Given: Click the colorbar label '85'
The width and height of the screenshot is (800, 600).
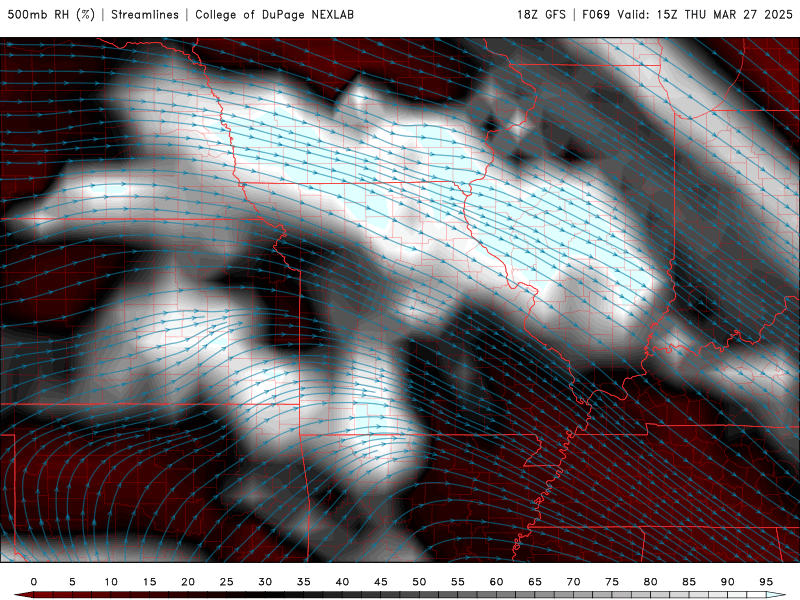Looking at the screenshot, I should click(x=689, y=582).
